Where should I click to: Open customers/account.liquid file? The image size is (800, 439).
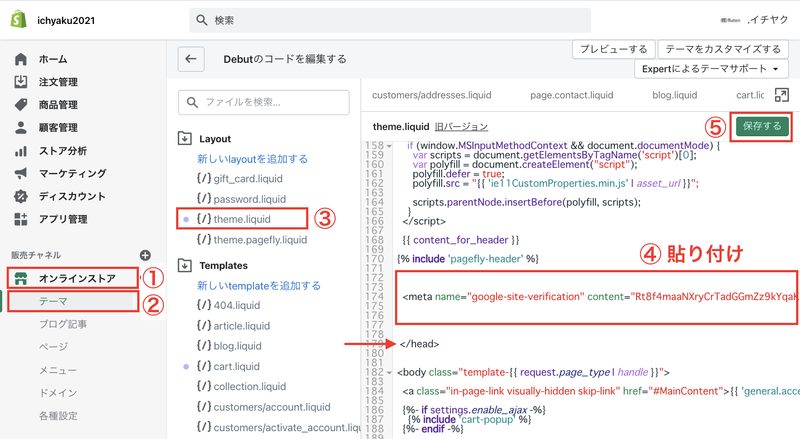[272, 407]
